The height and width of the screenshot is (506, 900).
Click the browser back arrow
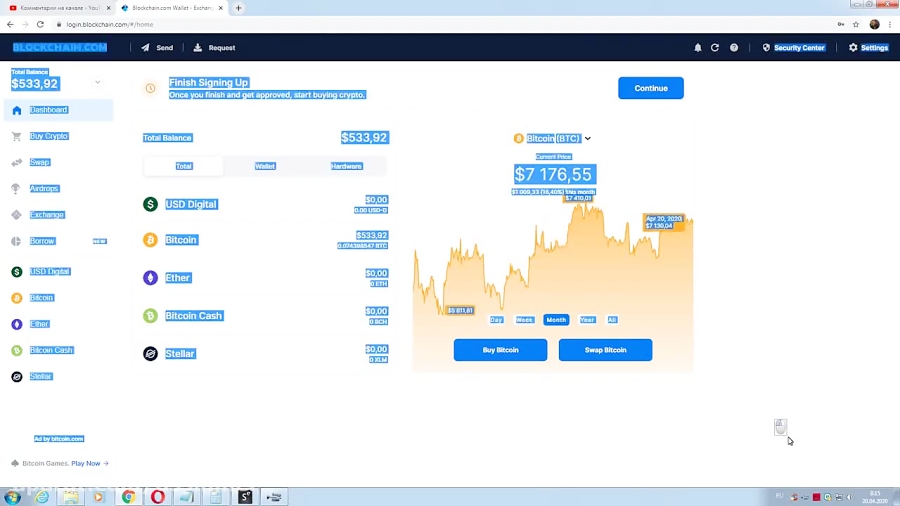pos(10,24)
